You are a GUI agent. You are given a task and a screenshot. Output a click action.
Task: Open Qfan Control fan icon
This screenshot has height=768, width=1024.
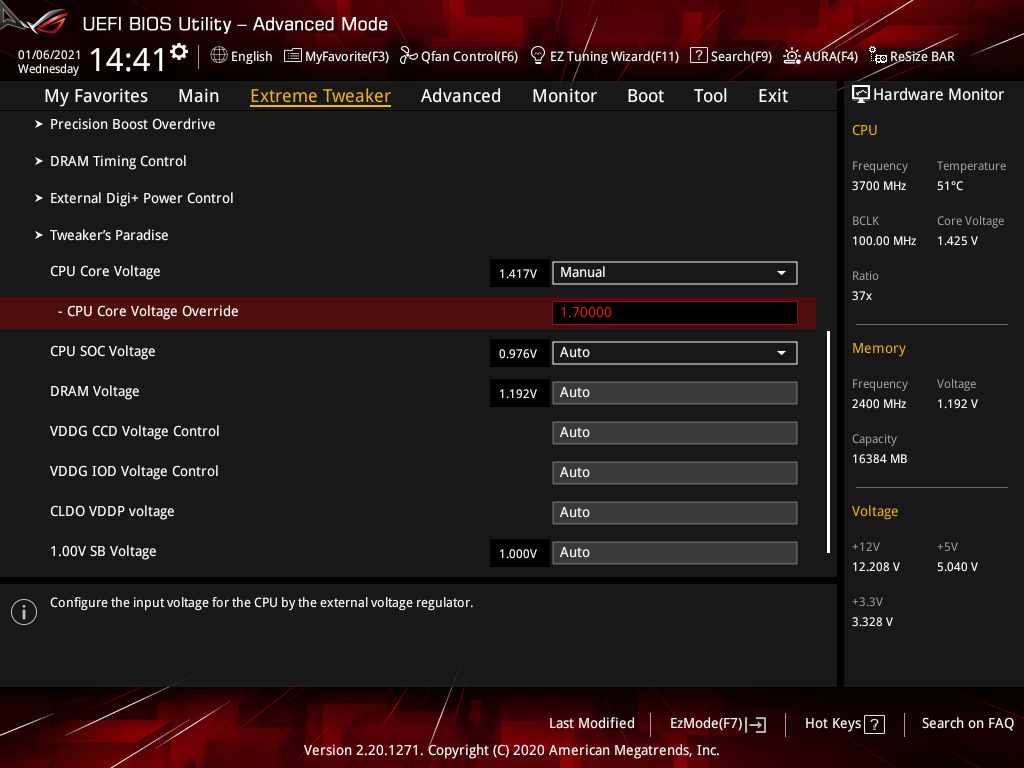click(x=408, y=56)
